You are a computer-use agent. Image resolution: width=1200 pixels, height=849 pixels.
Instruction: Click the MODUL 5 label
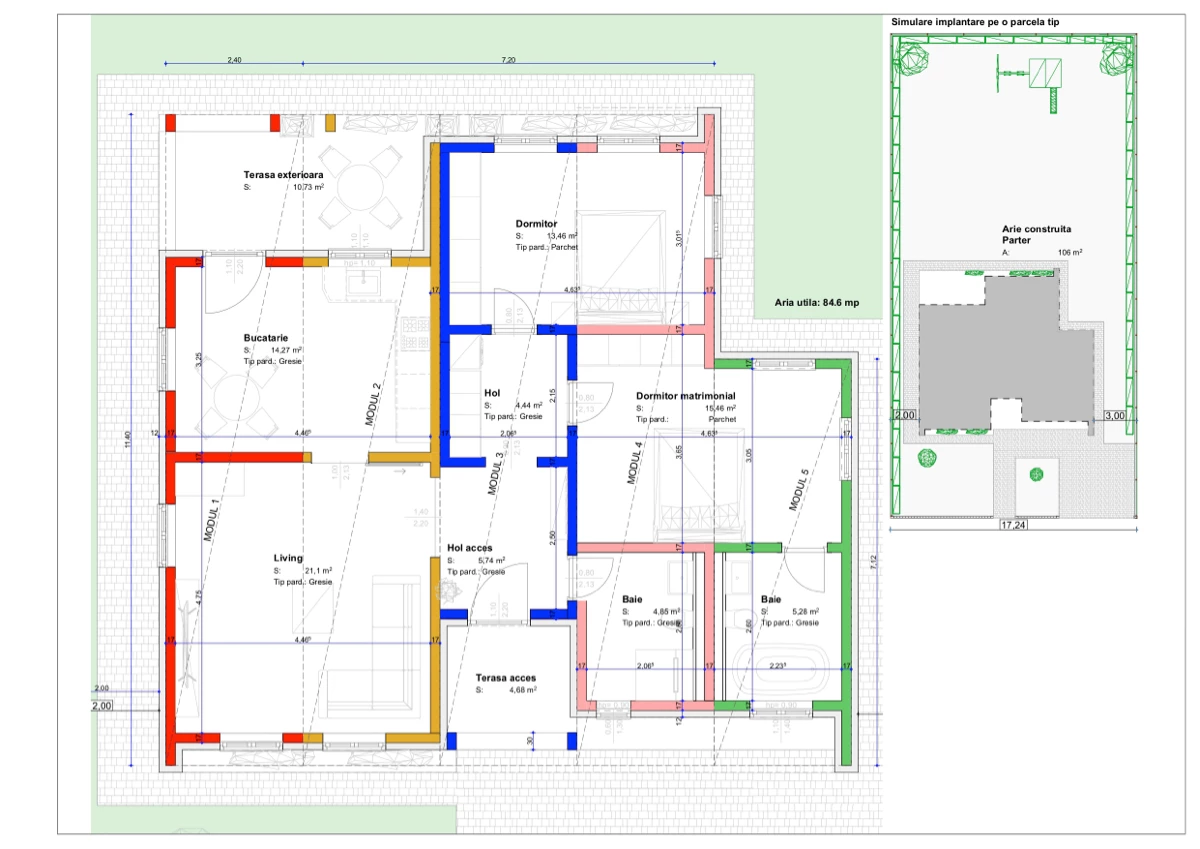[798, 489]
